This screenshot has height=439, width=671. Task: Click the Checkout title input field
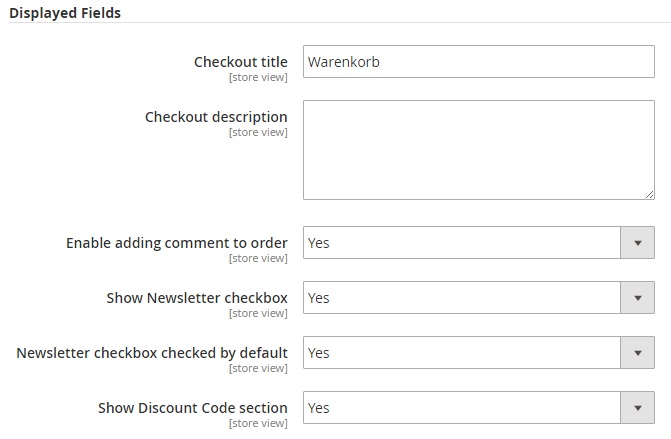478,62
